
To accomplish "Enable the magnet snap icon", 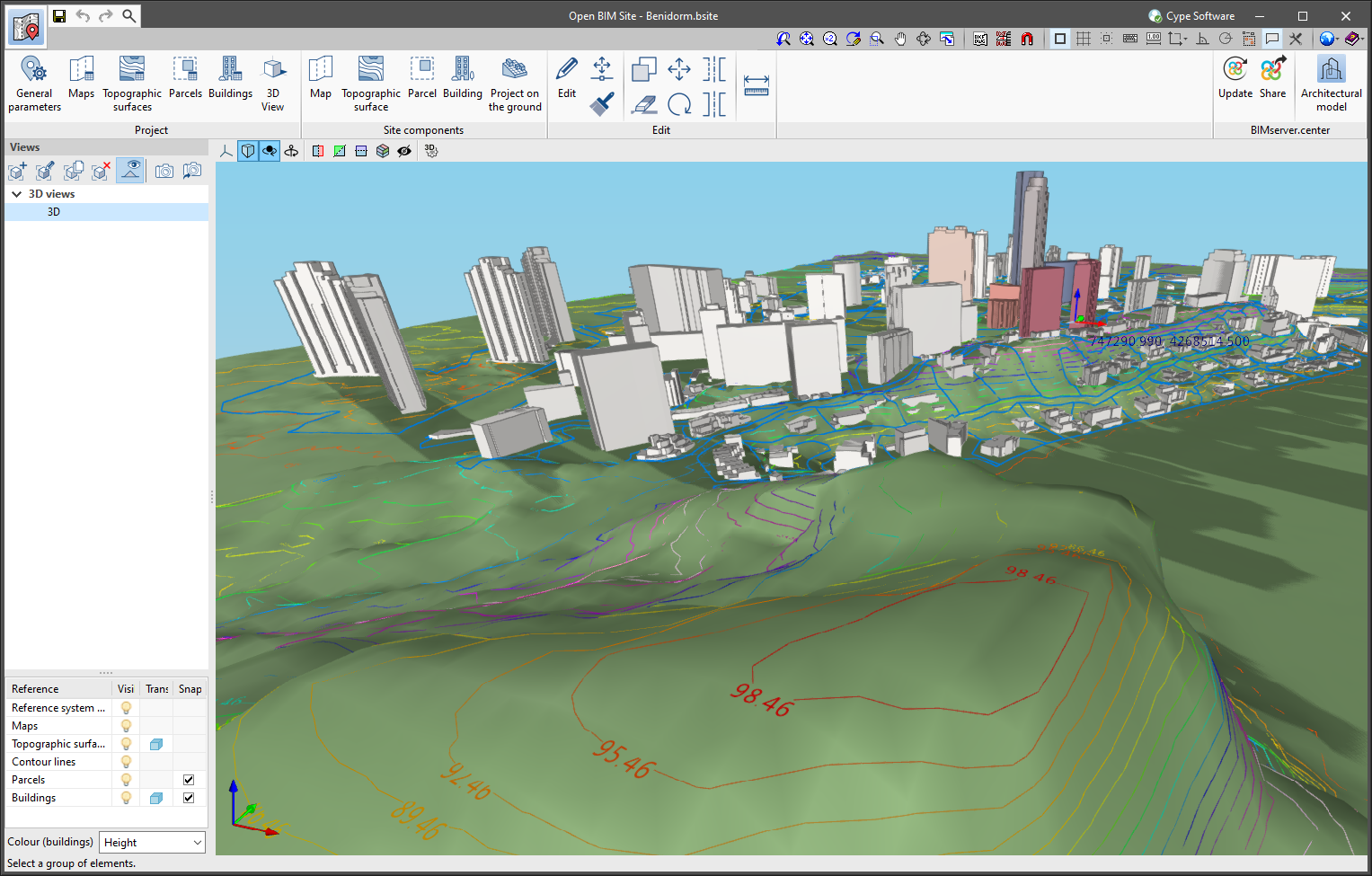I will coord(1027,39).
